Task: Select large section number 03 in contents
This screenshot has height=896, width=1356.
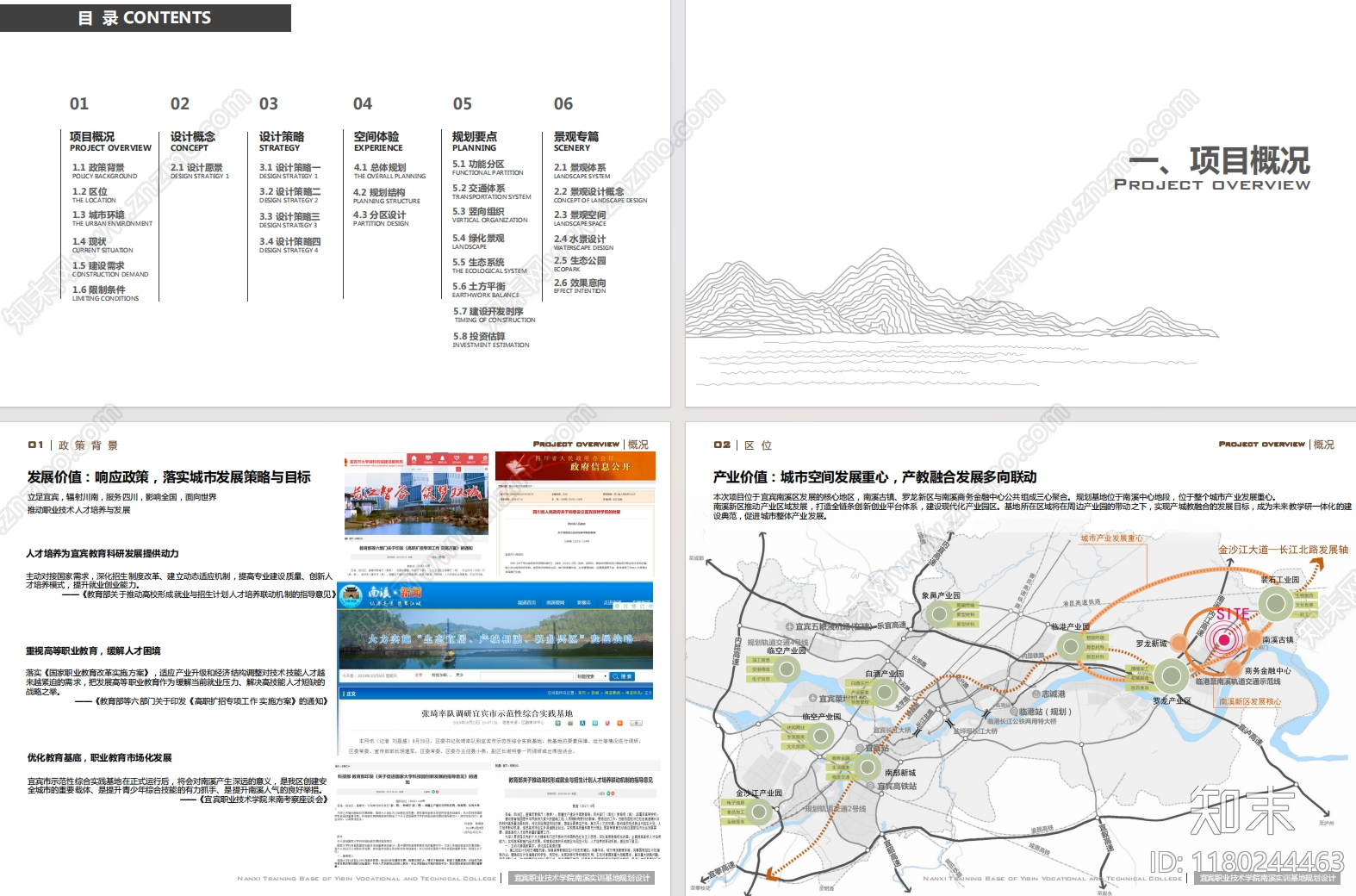Action: [269, 104]
